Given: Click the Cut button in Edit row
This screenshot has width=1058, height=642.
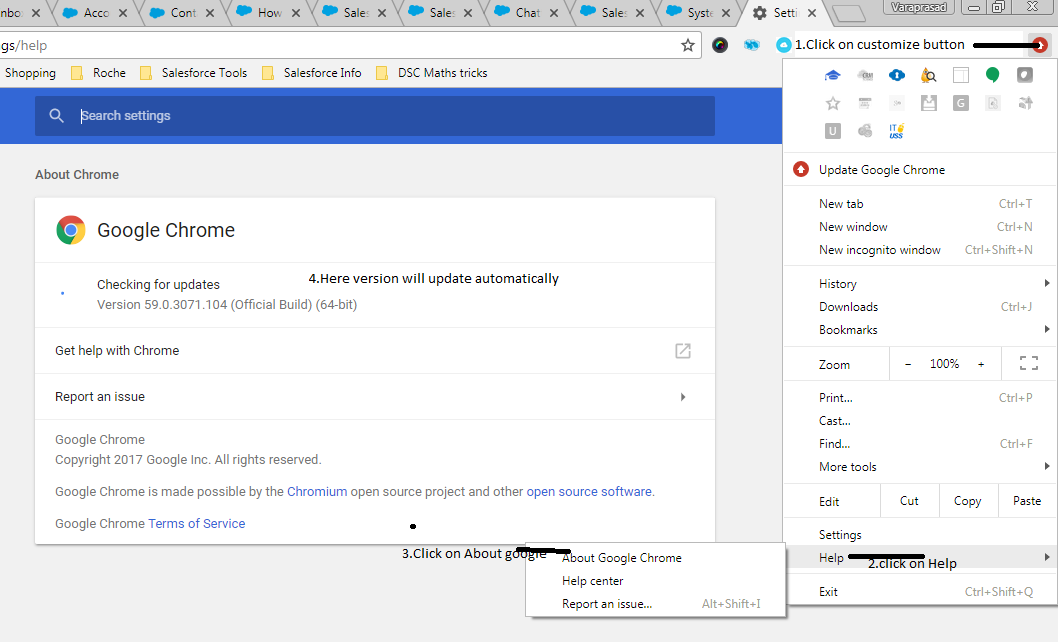Looking at the screenshot, I should coord(909,501).
